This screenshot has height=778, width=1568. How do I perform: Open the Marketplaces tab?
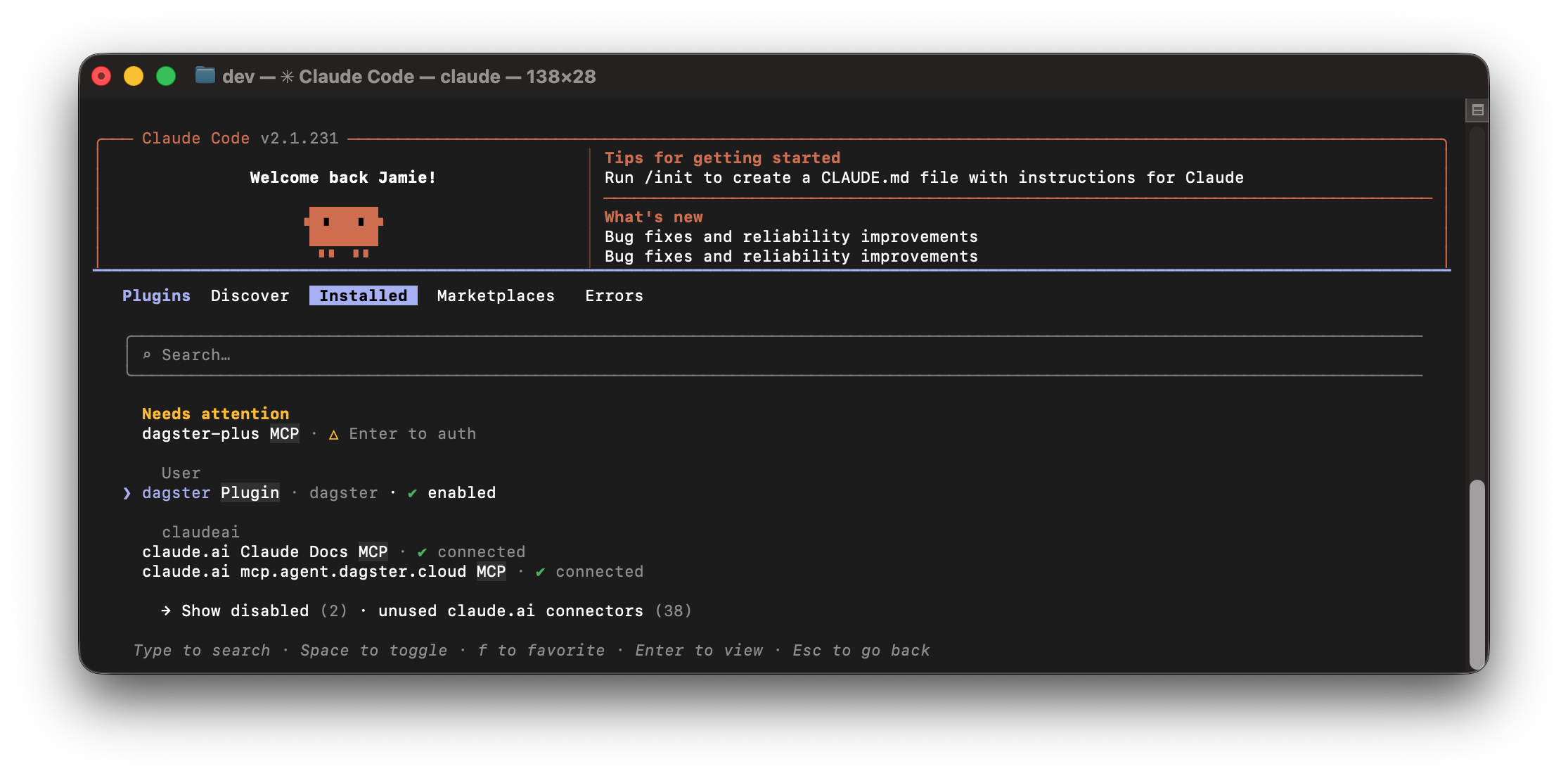coord(496,295)
